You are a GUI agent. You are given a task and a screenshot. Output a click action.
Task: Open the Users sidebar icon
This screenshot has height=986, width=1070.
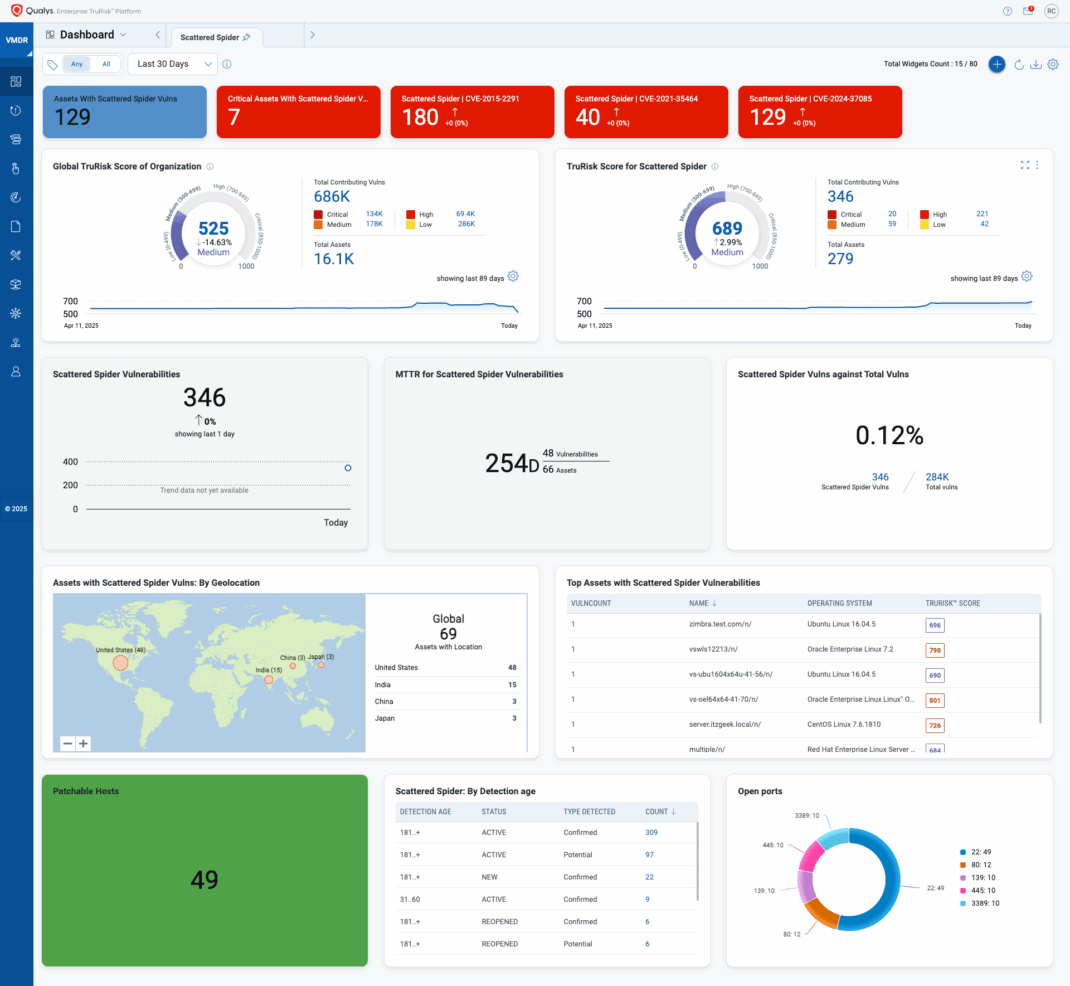[x=16, y=371]
